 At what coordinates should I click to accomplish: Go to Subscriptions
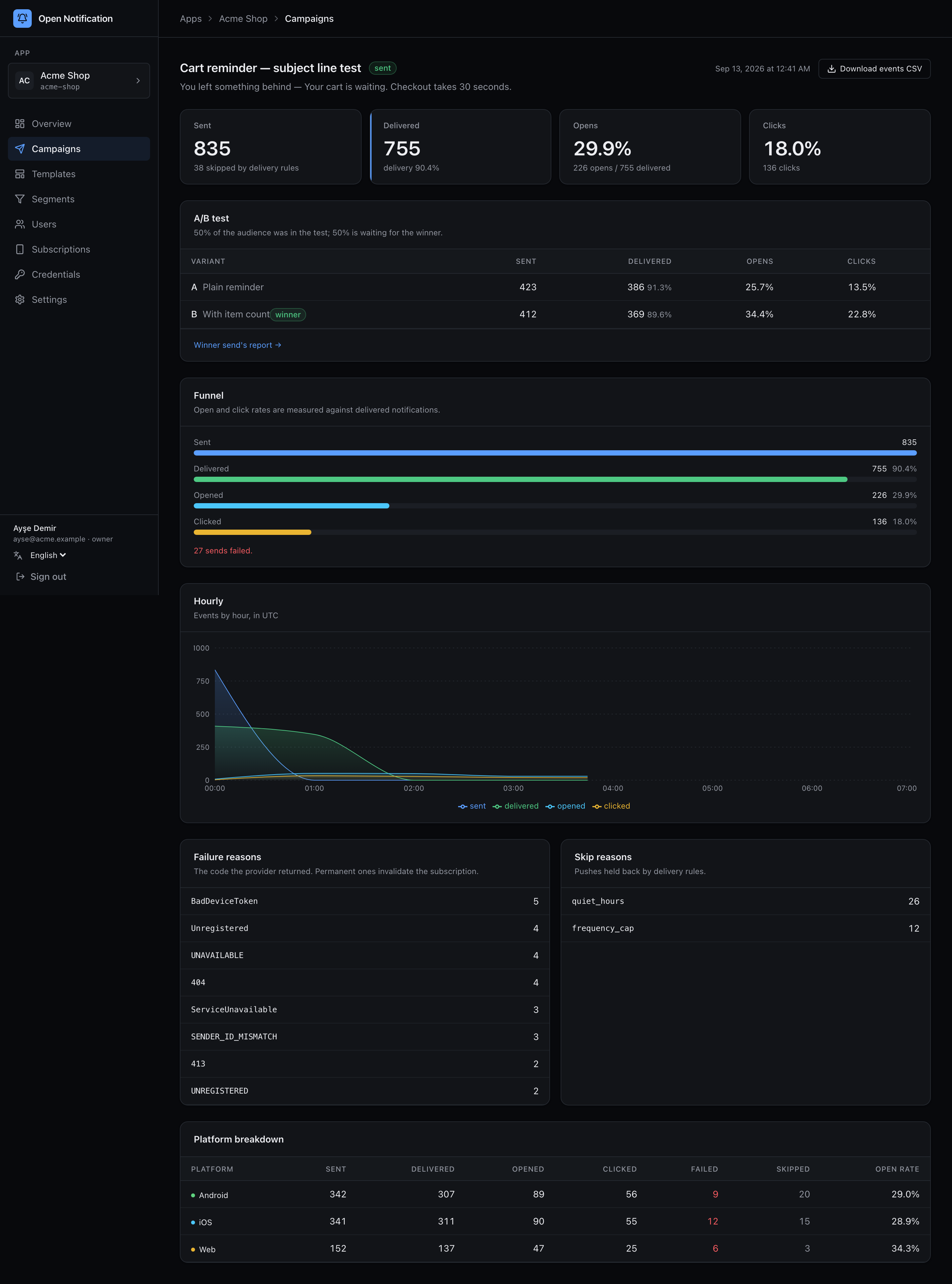(x=79, y=250)
